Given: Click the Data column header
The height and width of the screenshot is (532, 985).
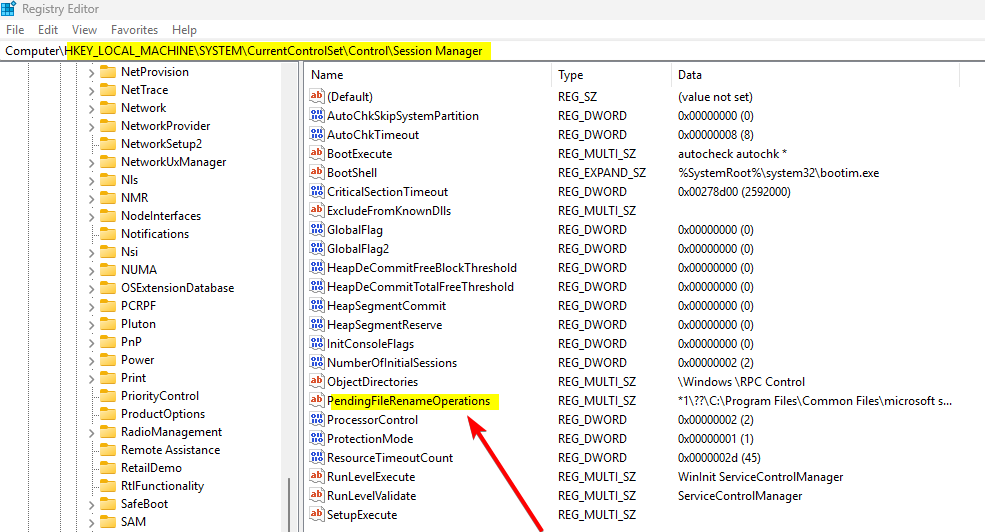Looking at the screenshot, I should (x=689, y=75).
